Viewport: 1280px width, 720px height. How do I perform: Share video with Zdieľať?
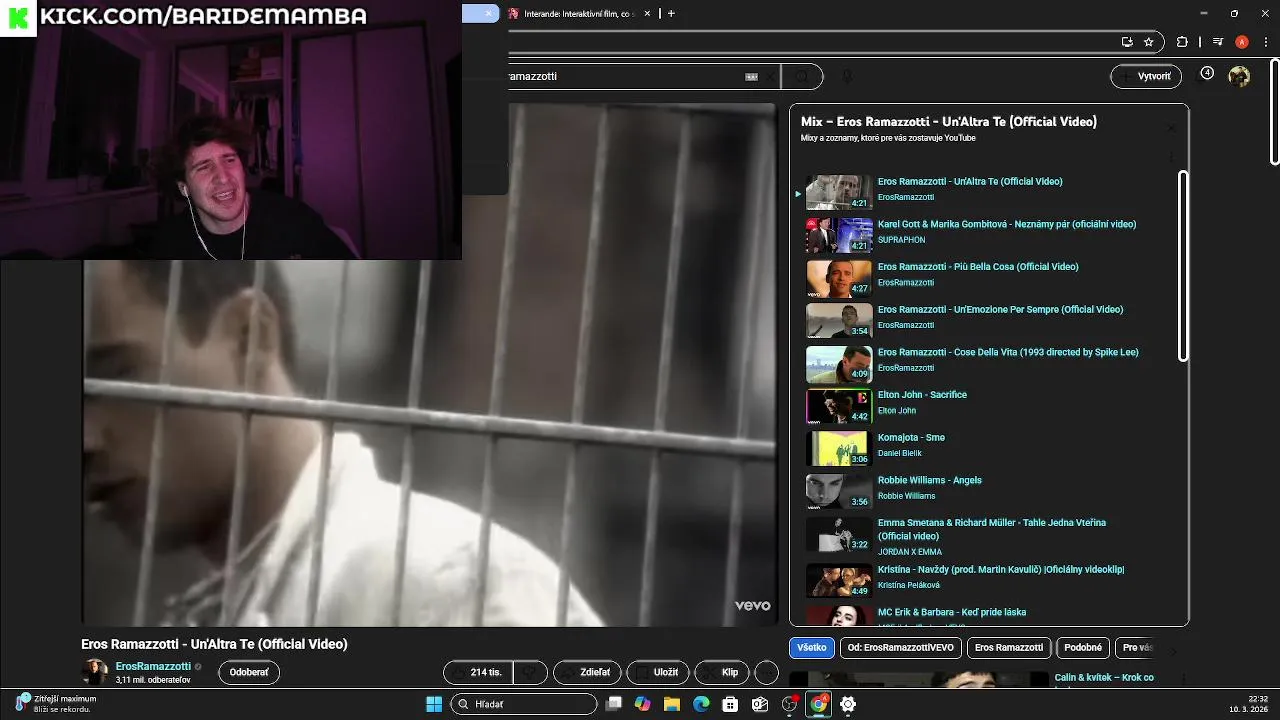point(588,672)
